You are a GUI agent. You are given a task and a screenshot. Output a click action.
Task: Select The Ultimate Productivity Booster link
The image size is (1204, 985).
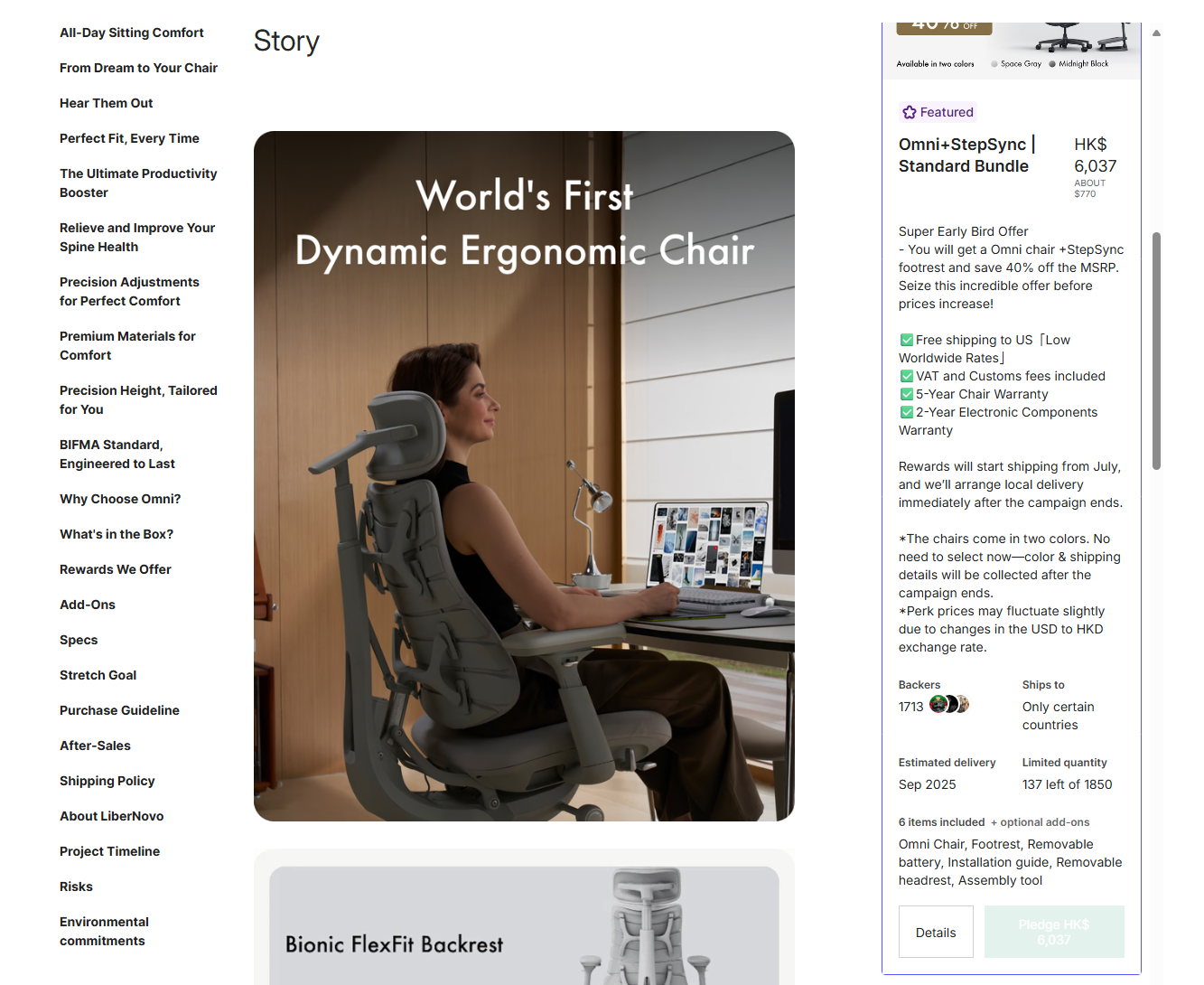point(138,183)
